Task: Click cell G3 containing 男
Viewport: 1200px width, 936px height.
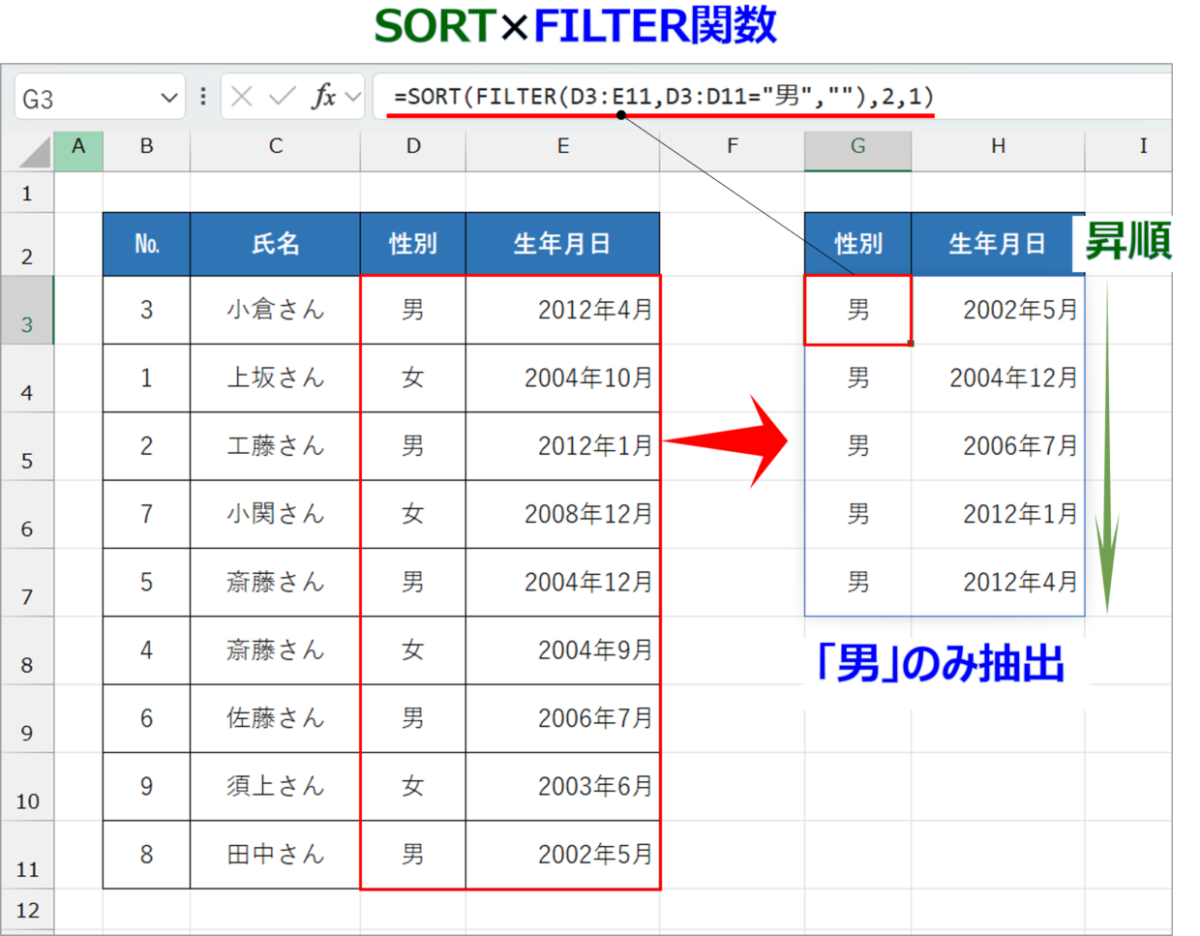Action: (x=857, y=309)
